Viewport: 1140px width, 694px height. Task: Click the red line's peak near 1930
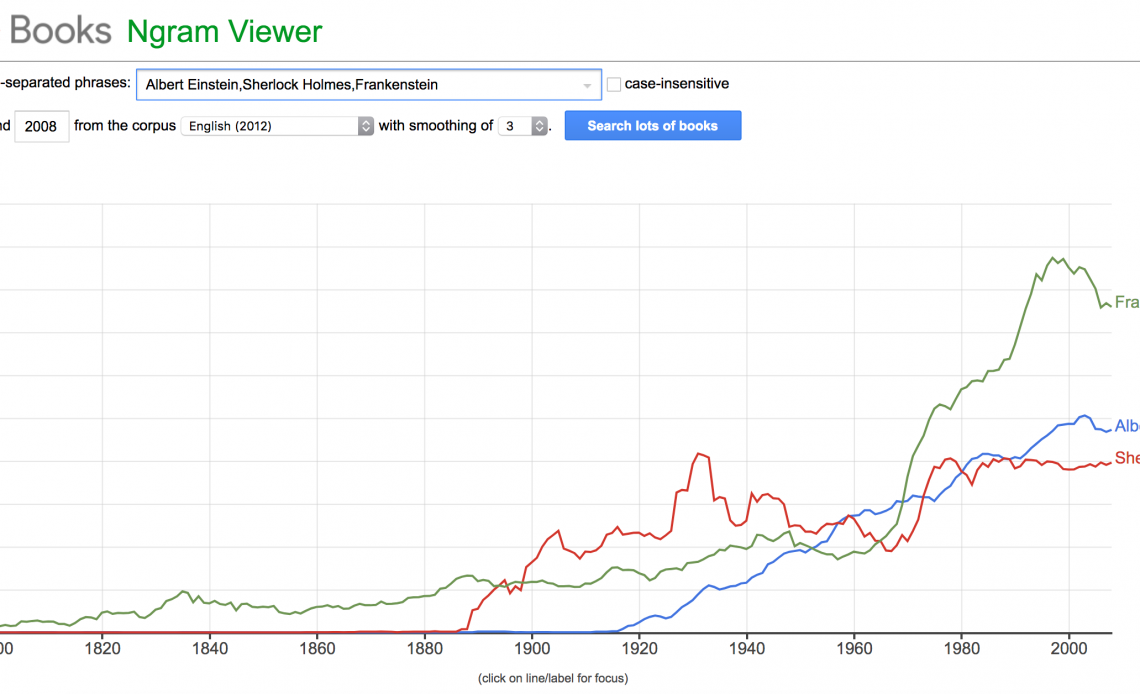pos(698,453)
